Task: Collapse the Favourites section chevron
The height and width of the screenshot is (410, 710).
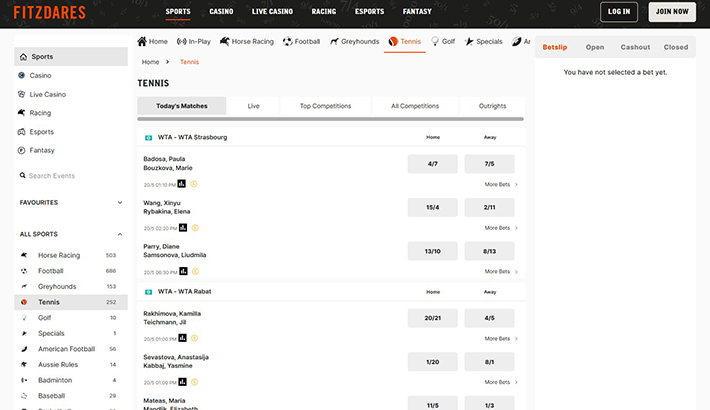Action: [120, 203]
